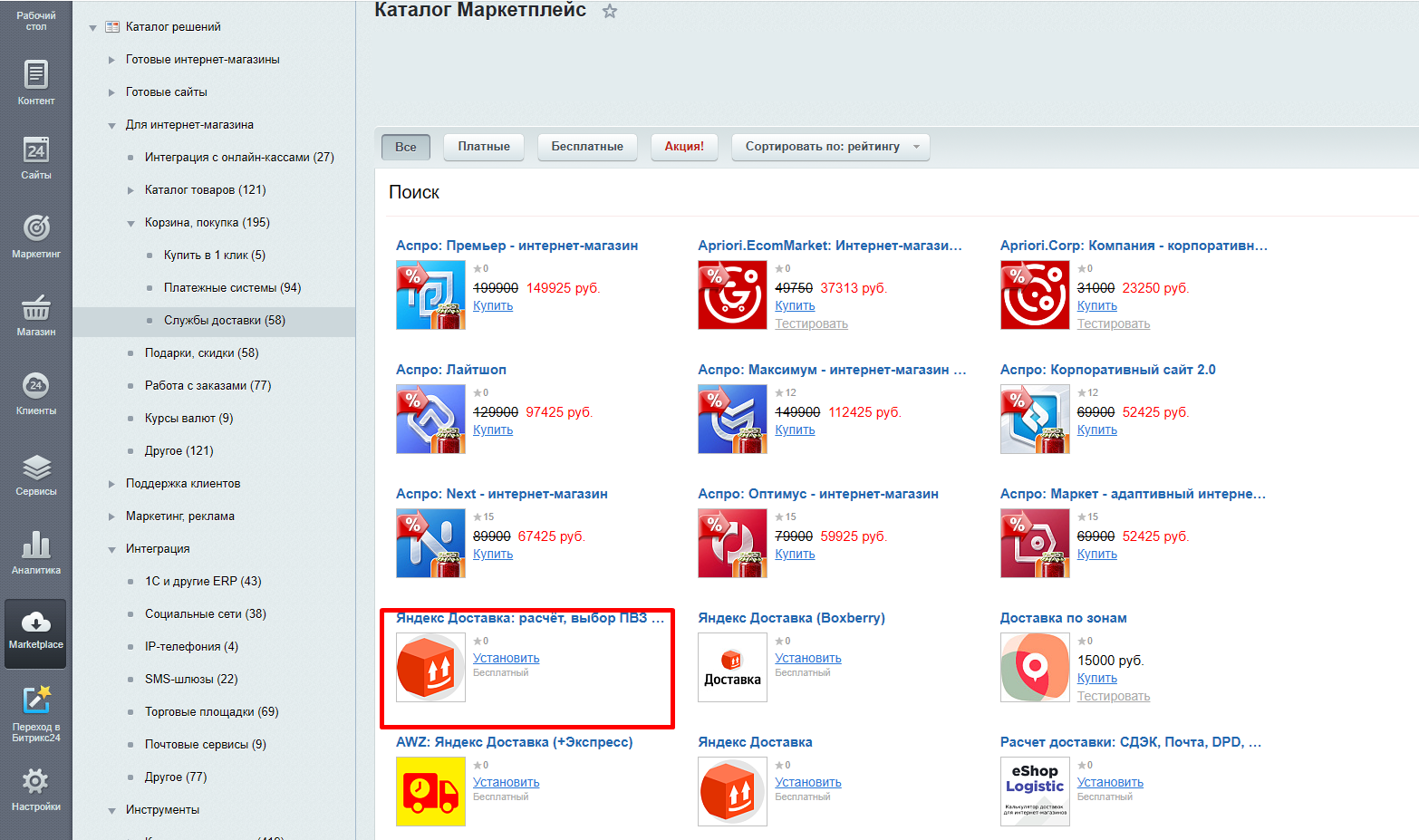The width and height of the screenshot is (1419, 840).
Task: Click Аспро: Маркет product icon
Action: [1035, 543]
